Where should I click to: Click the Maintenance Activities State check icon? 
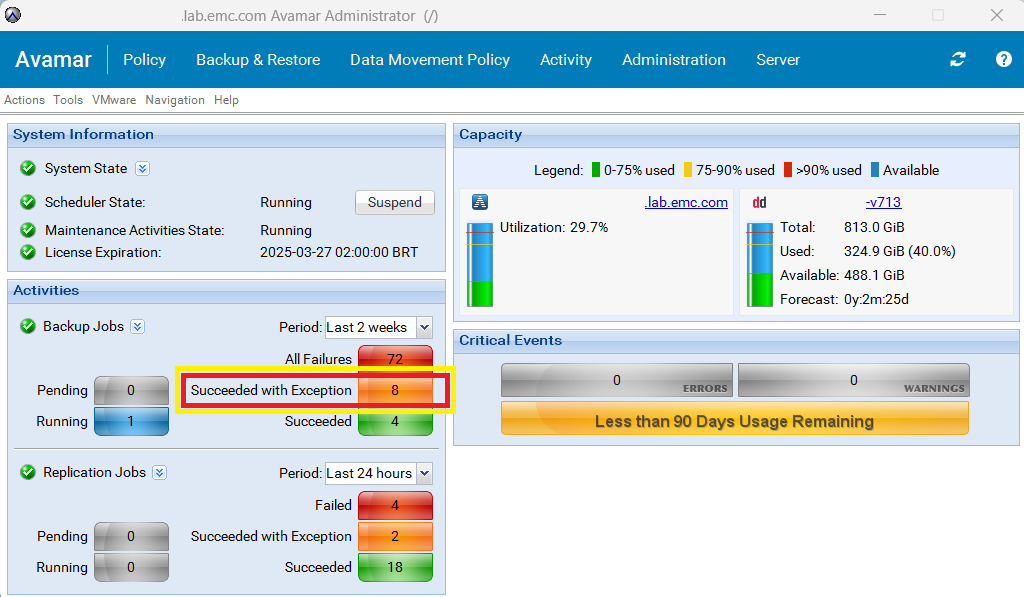click(27, 230)
